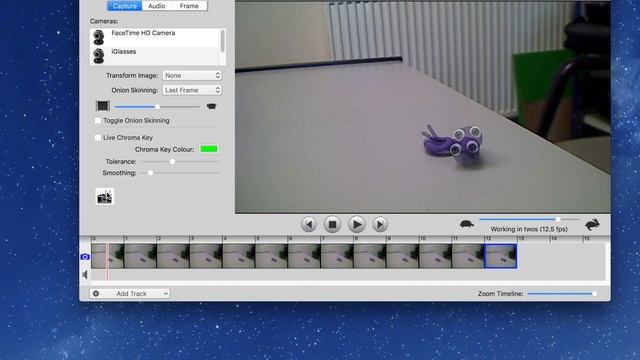The height and width of the screenshot is (360, 640).
Task: Select the frame 0 thumbnail in the timeline
Action: pos(107,256)
